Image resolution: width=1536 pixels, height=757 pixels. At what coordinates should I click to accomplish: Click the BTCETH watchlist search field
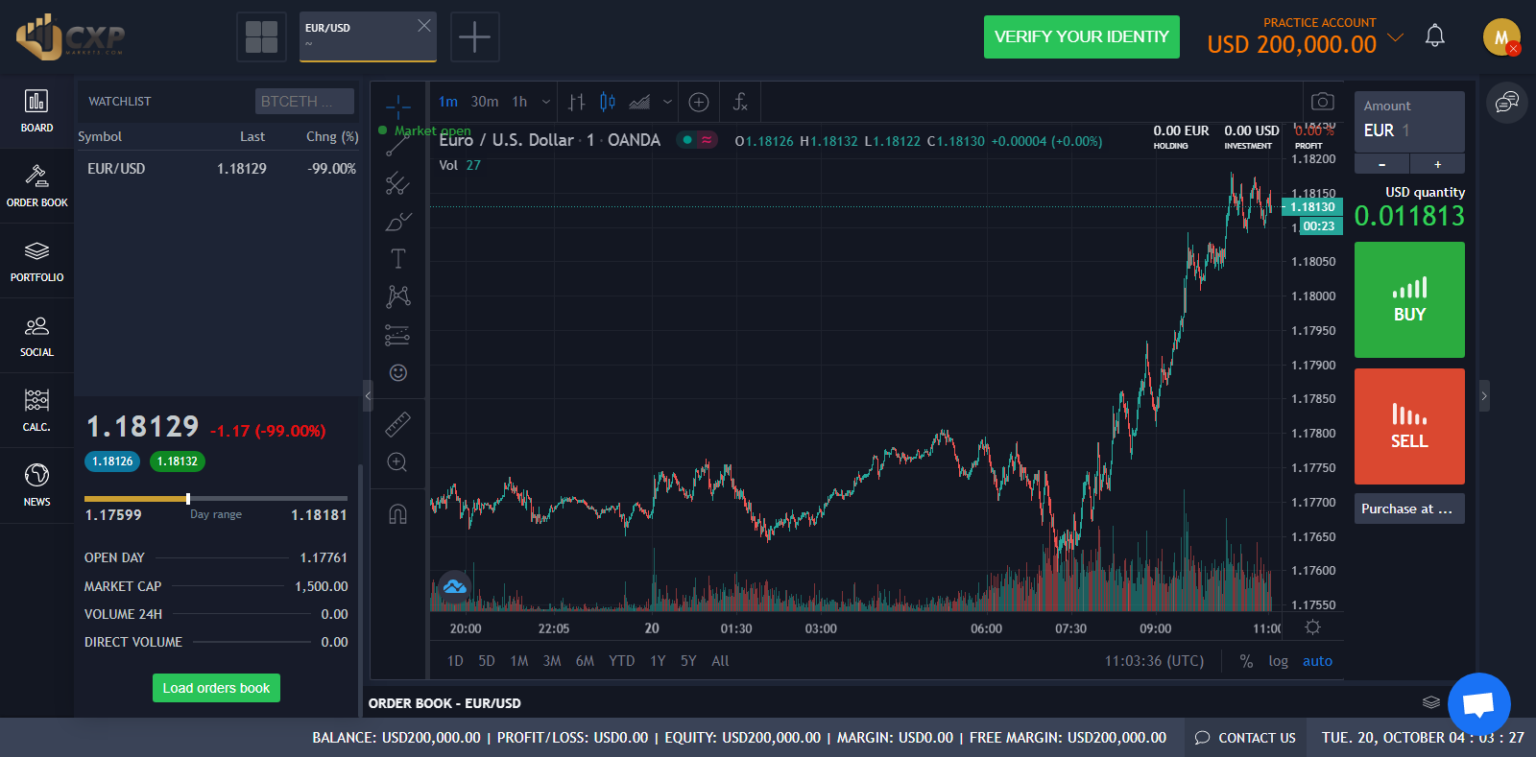(304, 101)
